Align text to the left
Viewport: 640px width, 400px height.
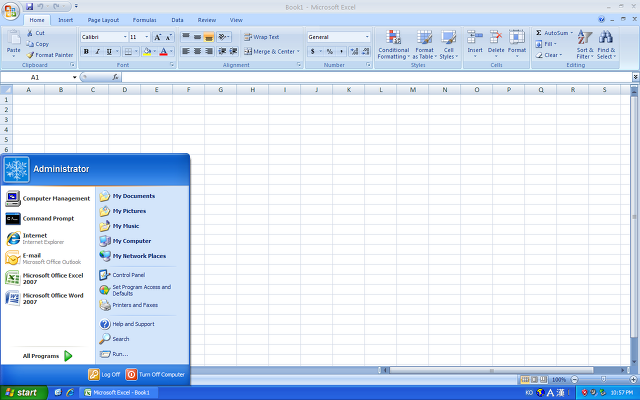(186, 51)
